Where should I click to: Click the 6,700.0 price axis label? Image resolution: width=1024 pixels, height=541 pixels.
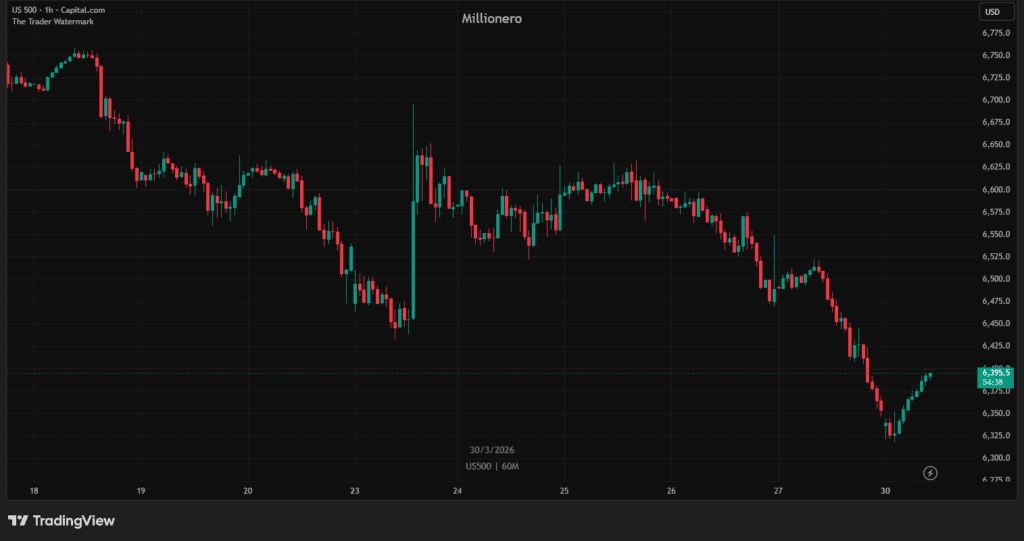tap(994, 100)
